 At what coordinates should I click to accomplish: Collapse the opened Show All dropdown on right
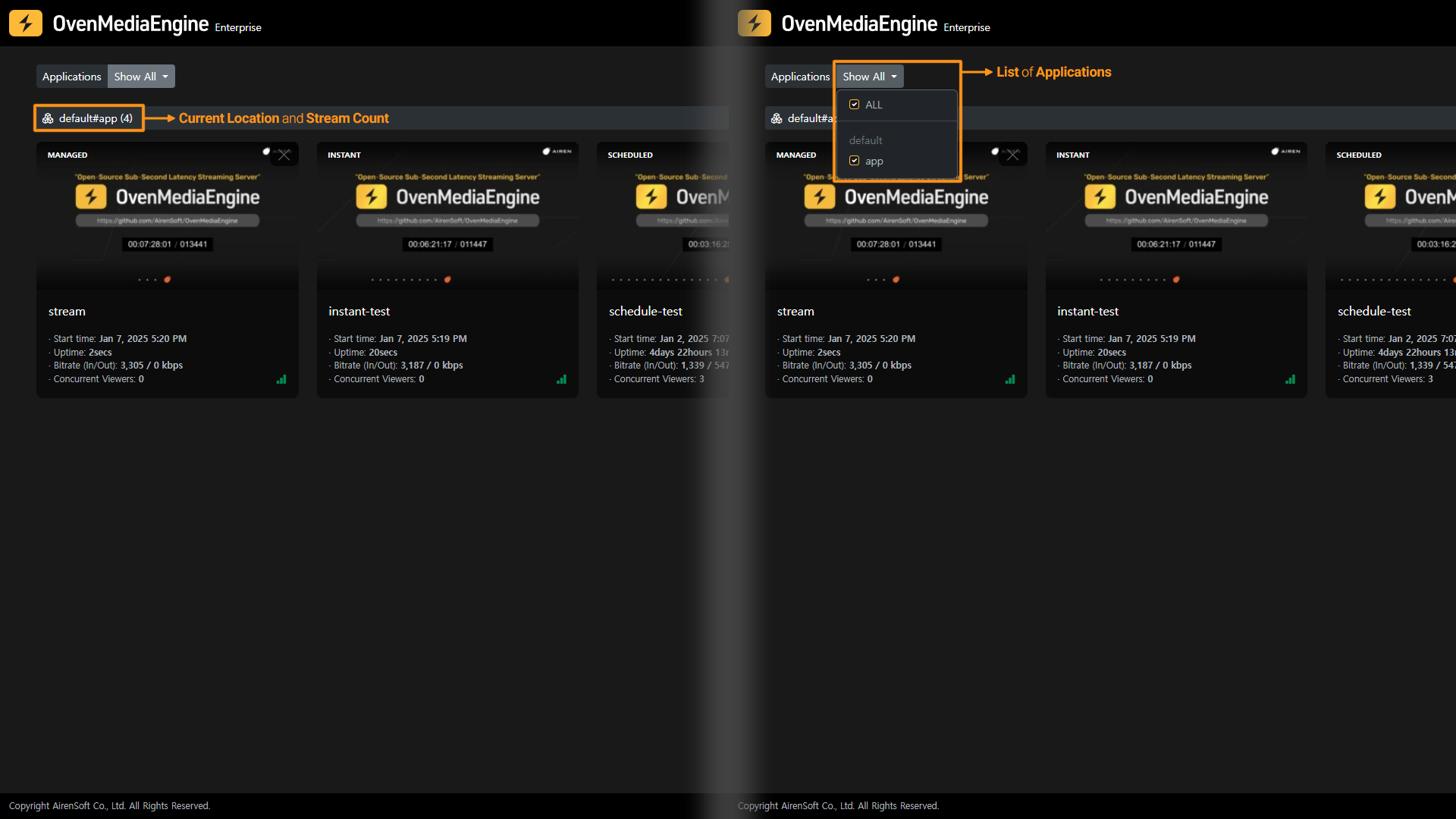click(870, 77)
